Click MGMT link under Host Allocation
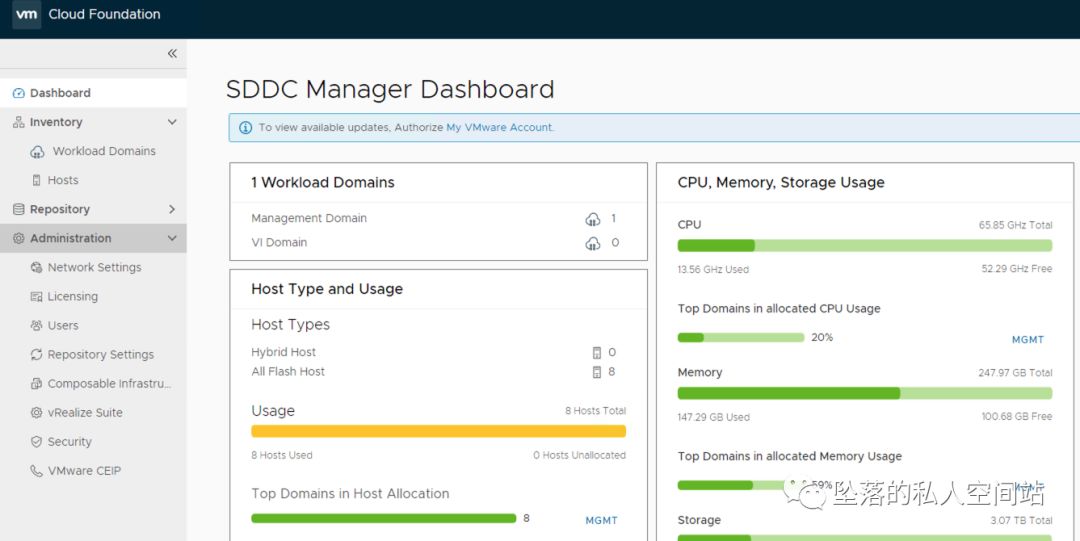The image size is (1080, 541). (x=601, y=521)
